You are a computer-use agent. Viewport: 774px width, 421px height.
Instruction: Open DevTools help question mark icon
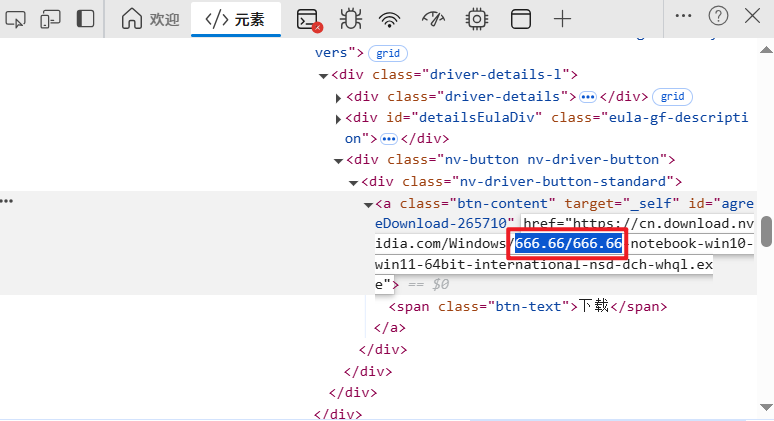pos(718,16)
